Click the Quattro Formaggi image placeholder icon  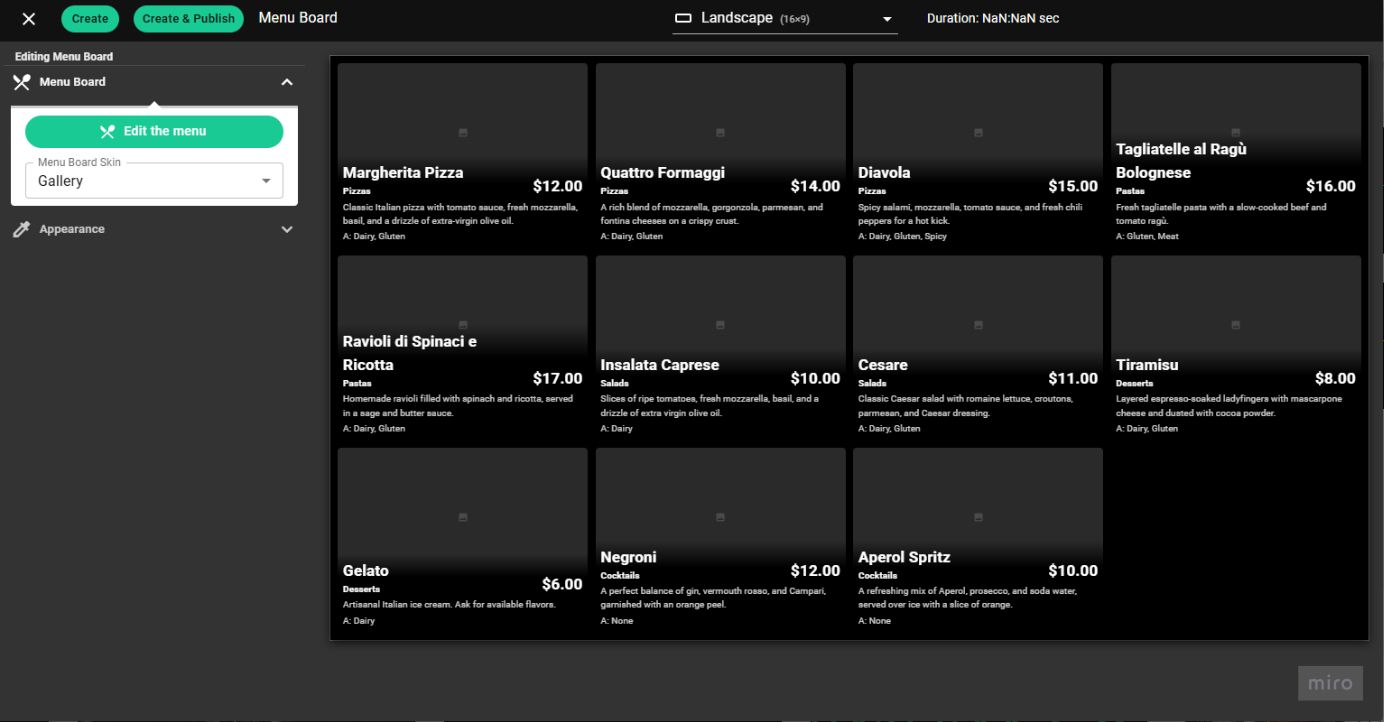tap(721, 132)
